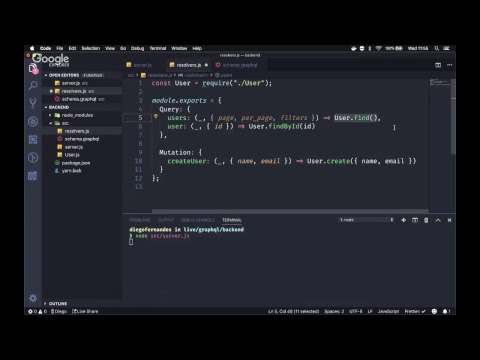The width and height of the screenshot is (480, 360).
Task: Click the Diego user in status bar
Action: [59, 311]
